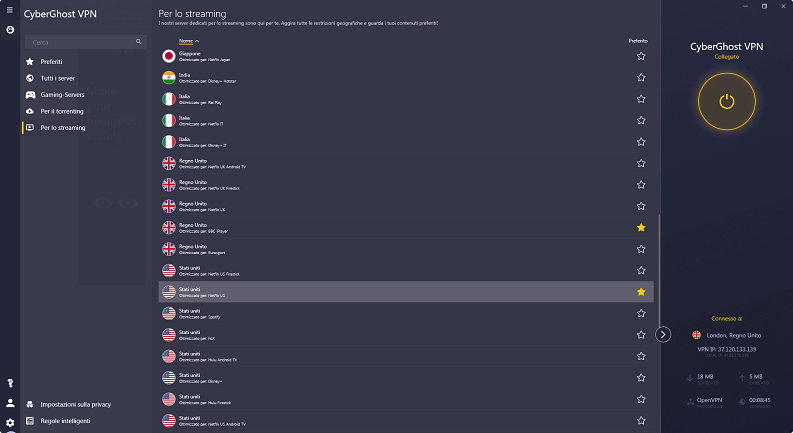Select the Regno Unito BBC iPlayer row
The image size is (793, 433).
tap(406, 228)
